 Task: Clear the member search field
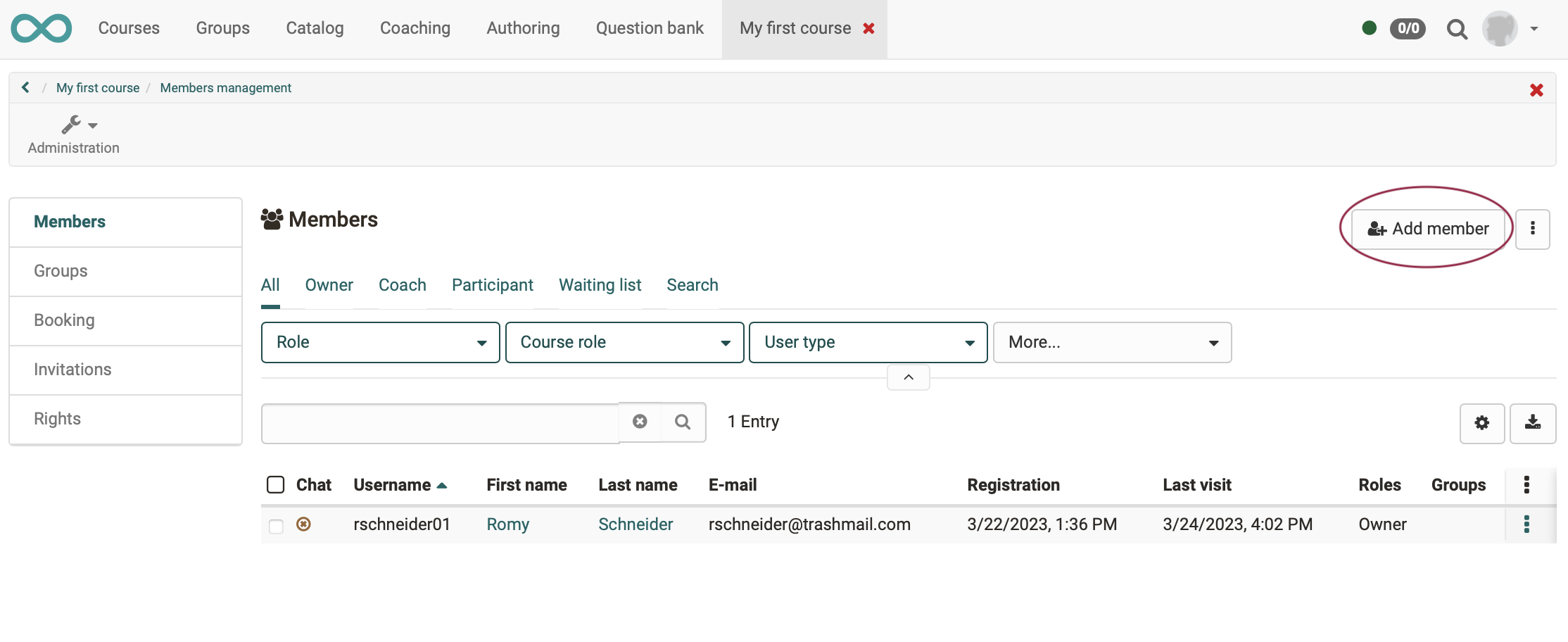coord(639,422)
